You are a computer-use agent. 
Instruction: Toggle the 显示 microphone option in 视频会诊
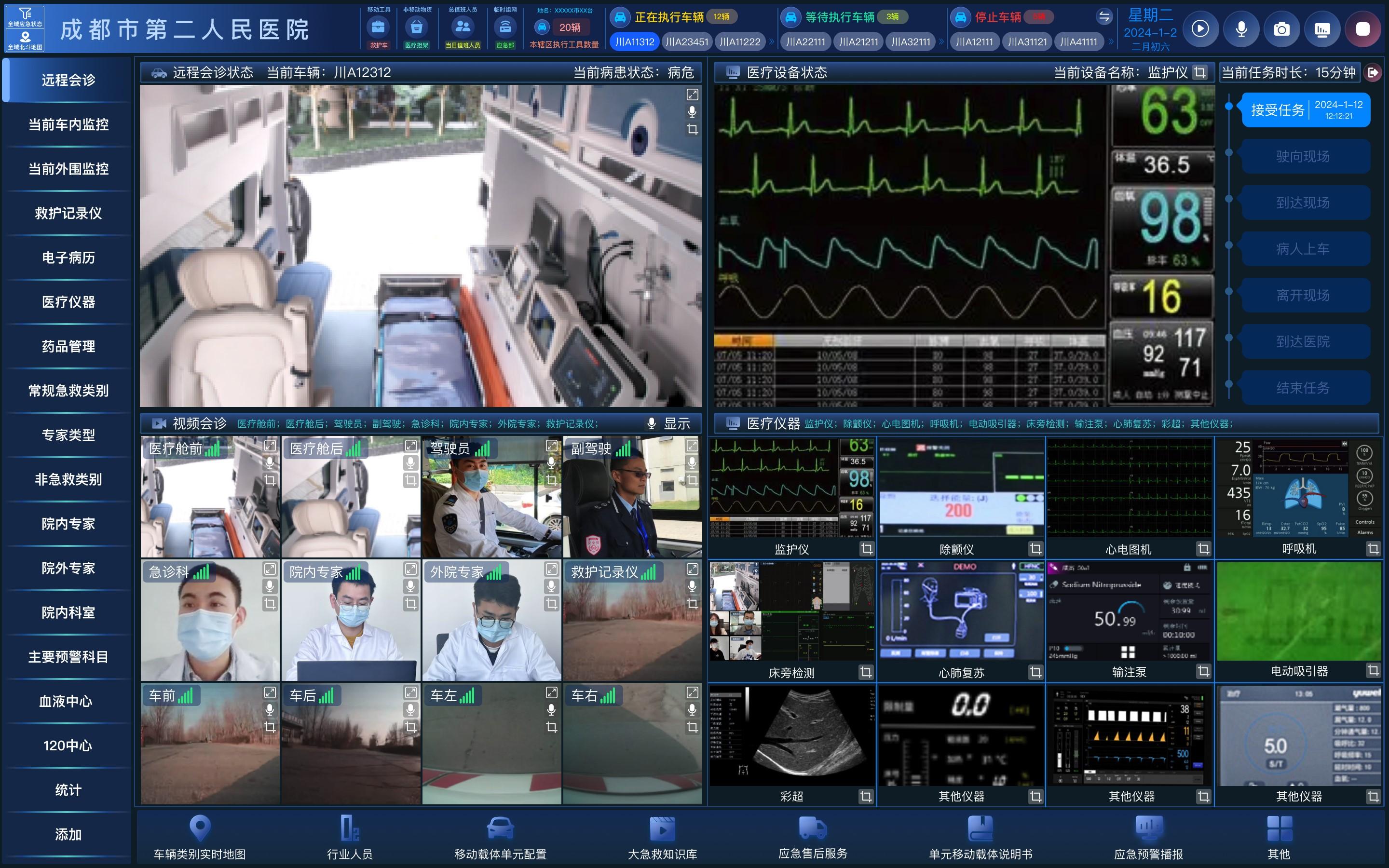[652, 424]
